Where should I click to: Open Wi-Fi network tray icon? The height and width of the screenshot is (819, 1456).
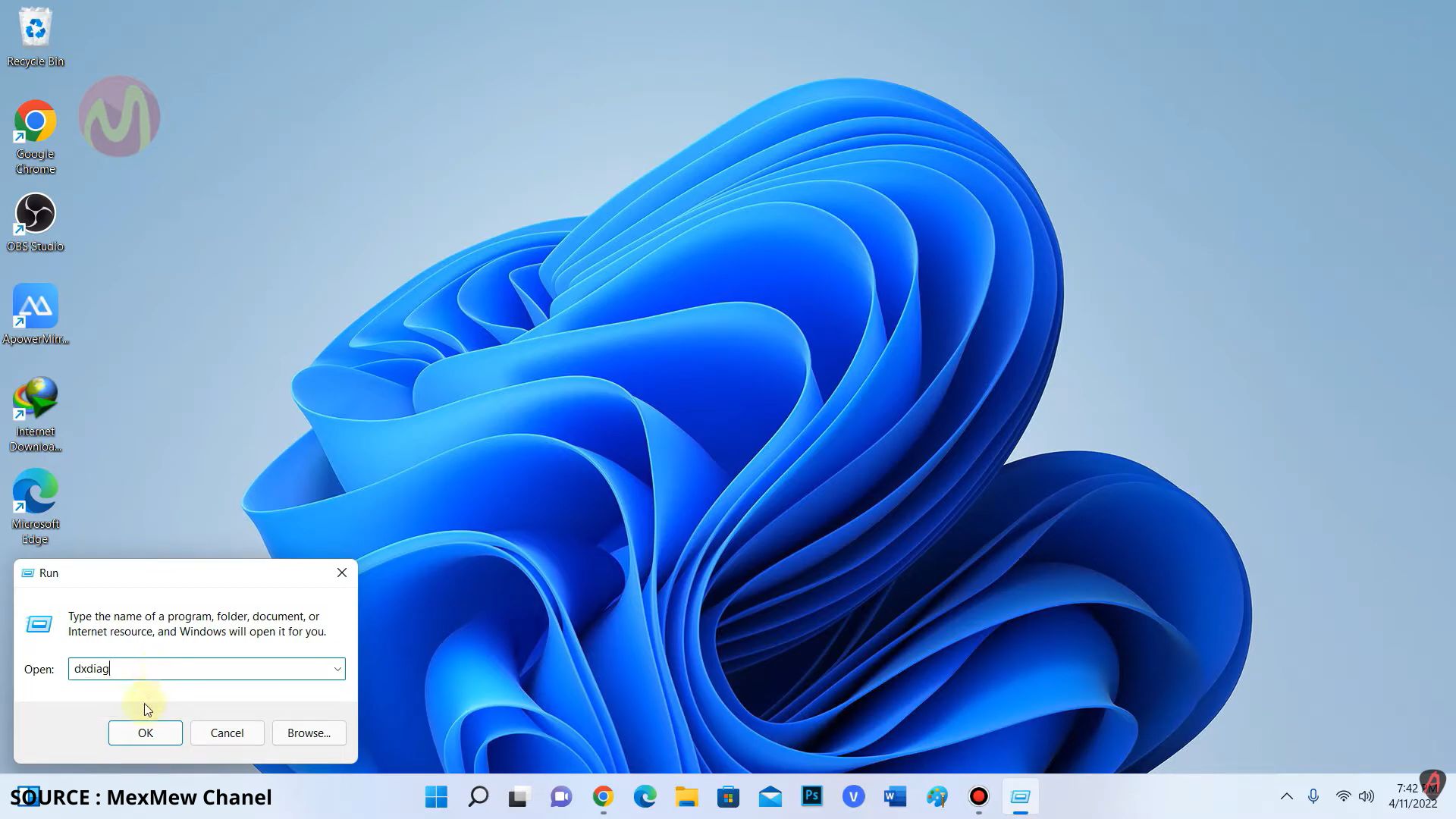point(1343,796)
